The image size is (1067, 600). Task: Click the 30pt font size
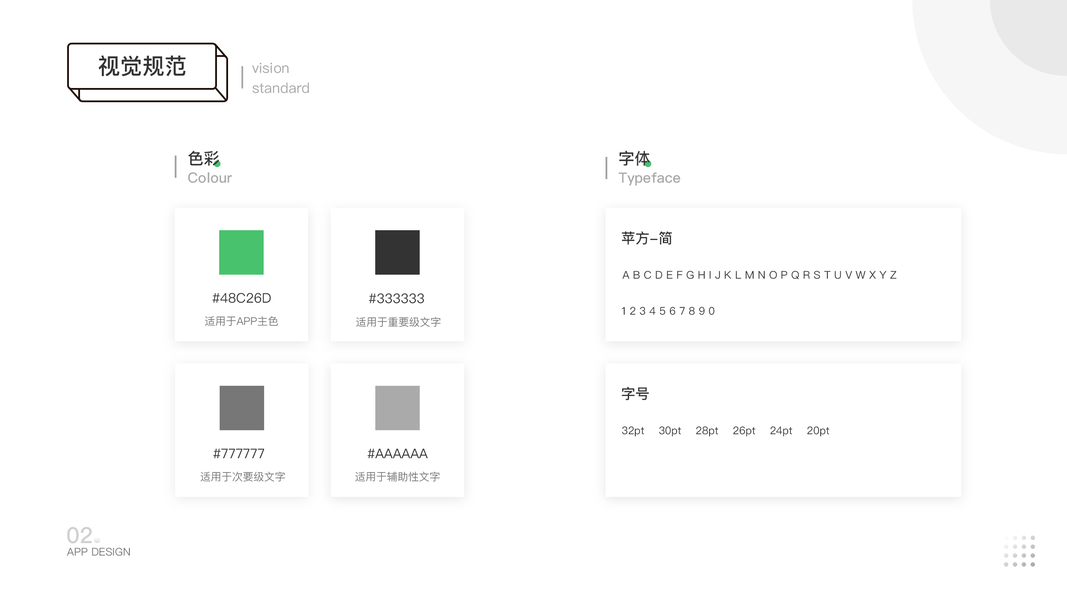(670, 431)
